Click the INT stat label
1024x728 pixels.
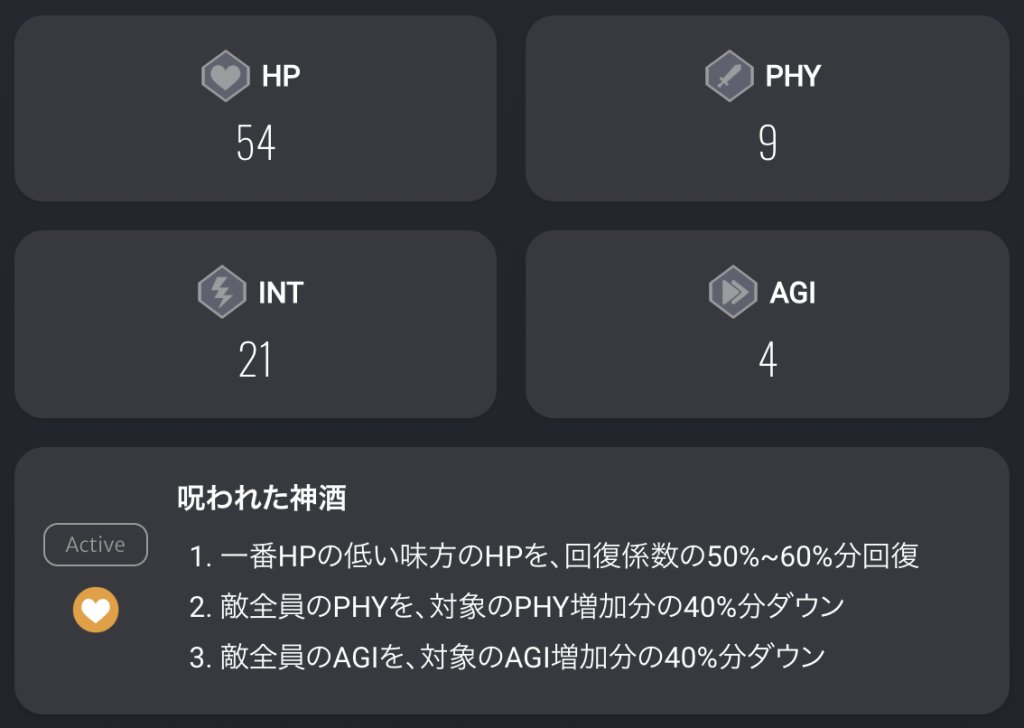(x=280, y=294)
